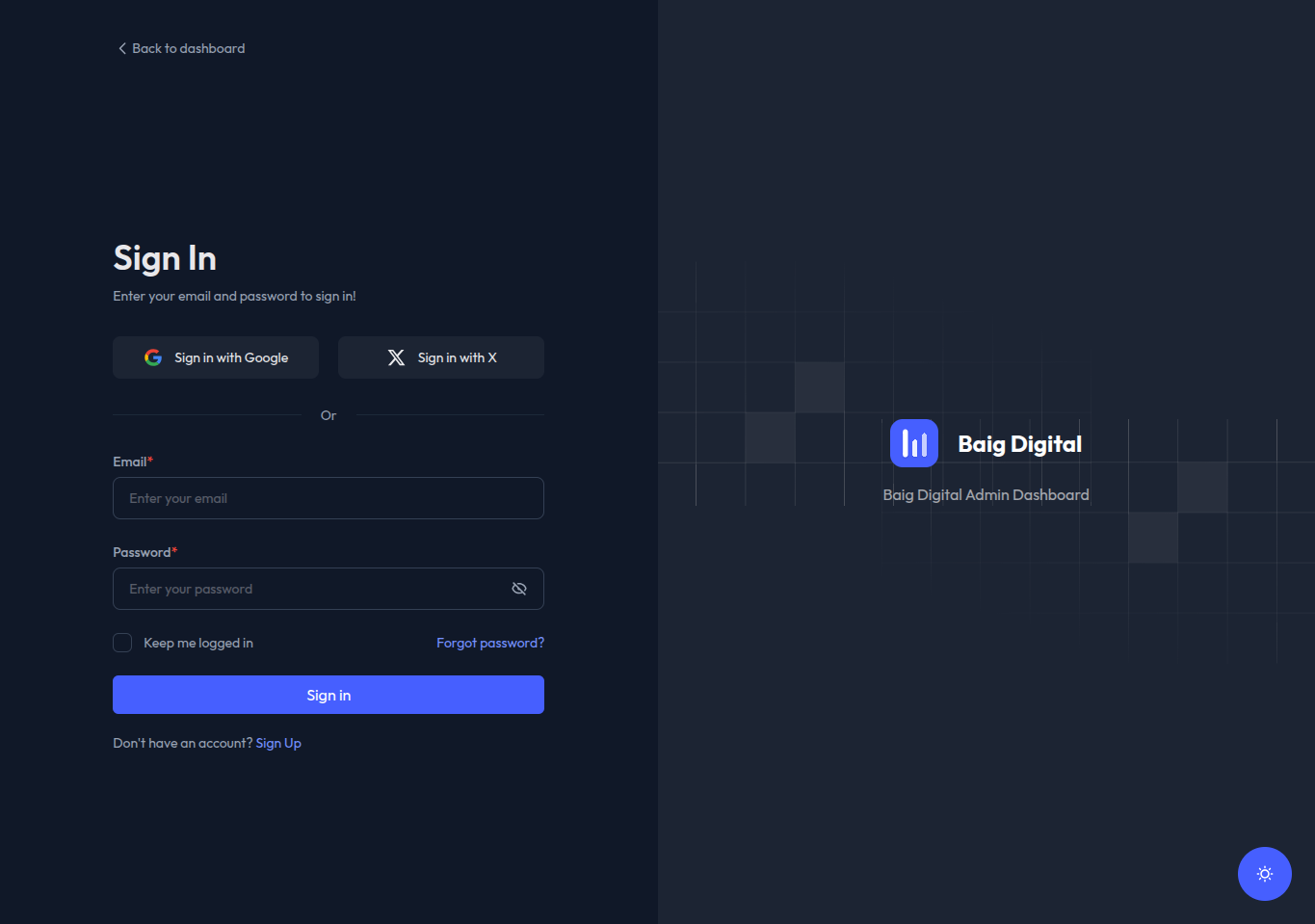Click the Email field label
Screen dimensions: 1315x924
pos(133,462)
